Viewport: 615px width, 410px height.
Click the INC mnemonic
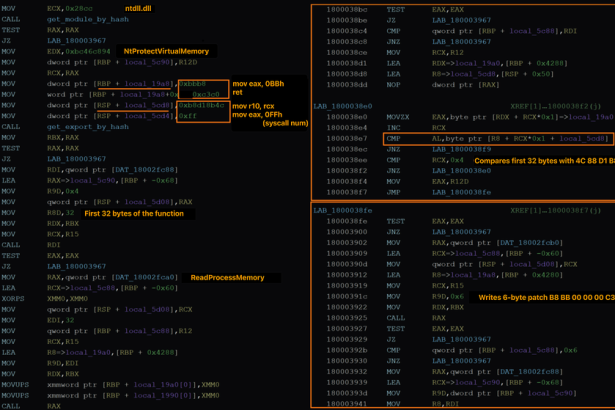(x=393, y=128)
